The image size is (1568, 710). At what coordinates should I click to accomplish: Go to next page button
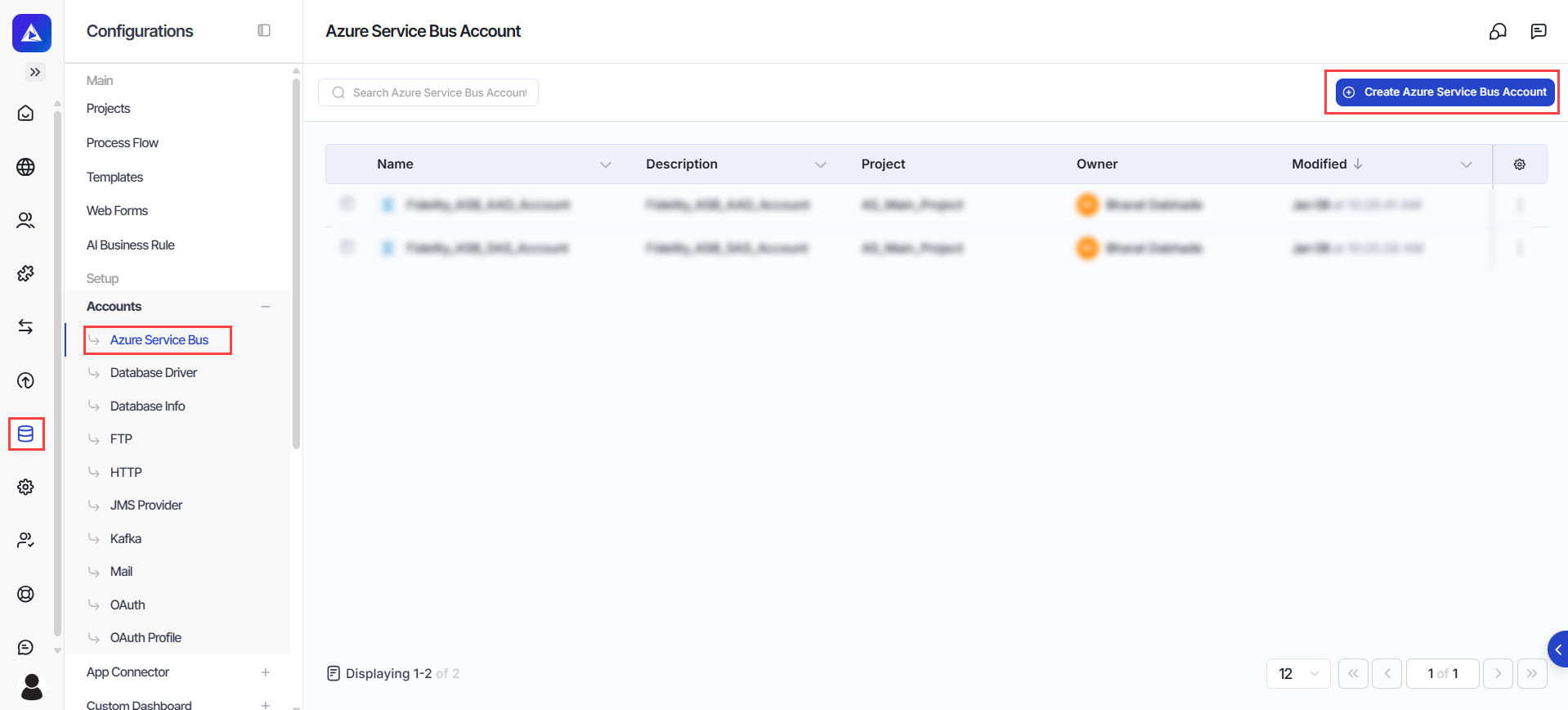[x=1498, y=673]
